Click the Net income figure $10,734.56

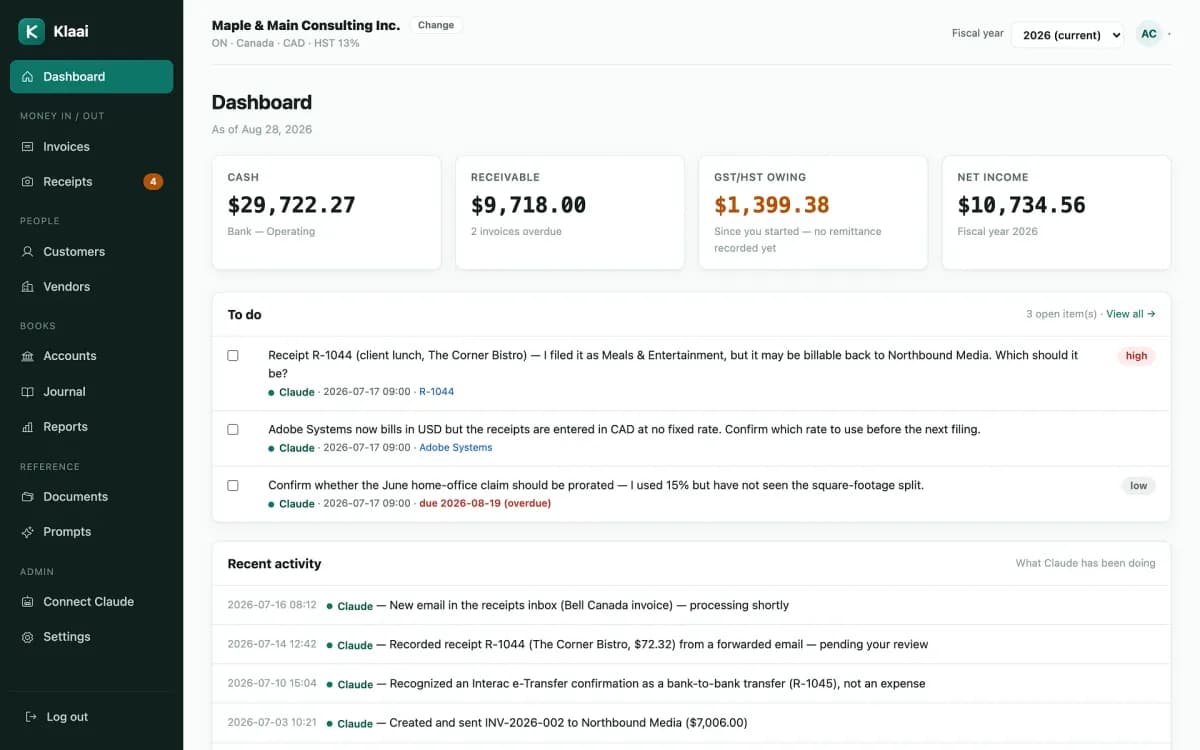coord(1022,205)
